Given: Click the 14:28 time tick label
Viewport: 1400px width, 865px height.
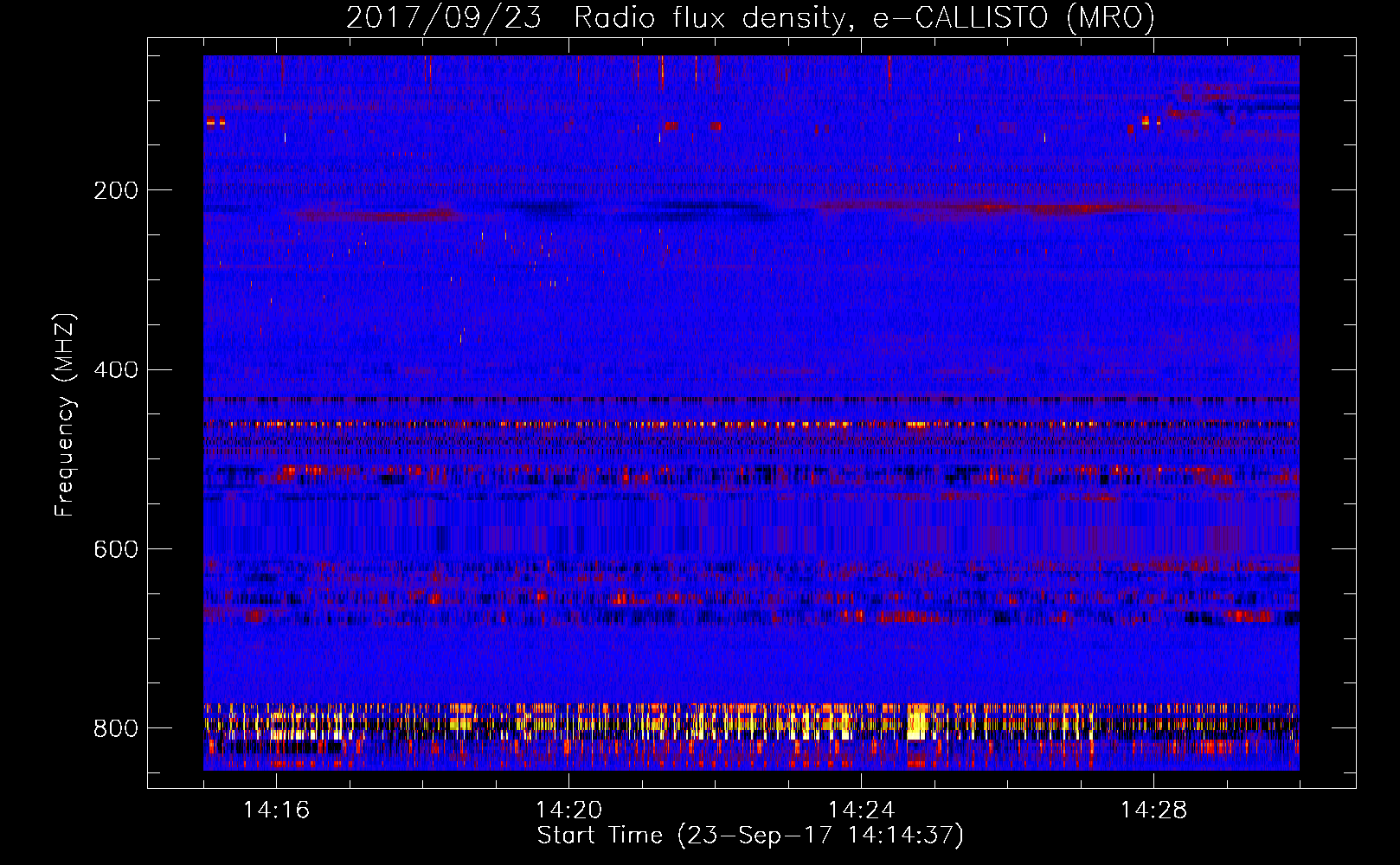Looking at the screenshot, I should [x=1153, y=810].
